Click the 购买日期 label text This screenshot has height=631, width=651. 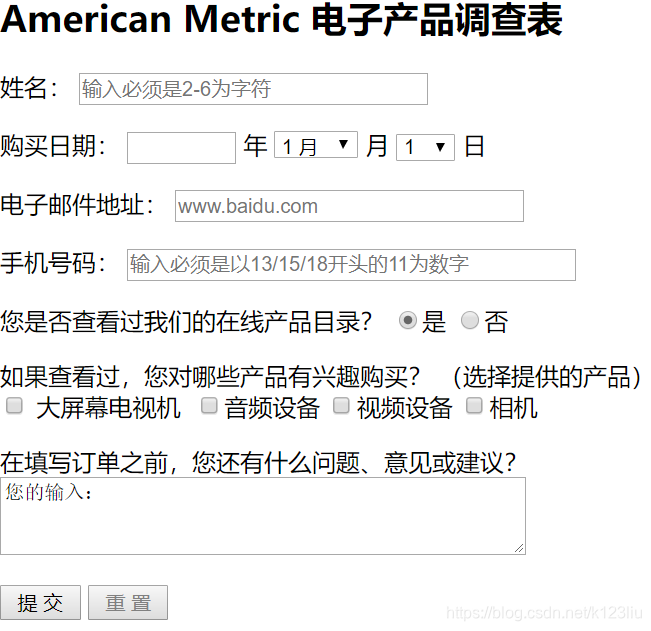[x=53, y=146]
